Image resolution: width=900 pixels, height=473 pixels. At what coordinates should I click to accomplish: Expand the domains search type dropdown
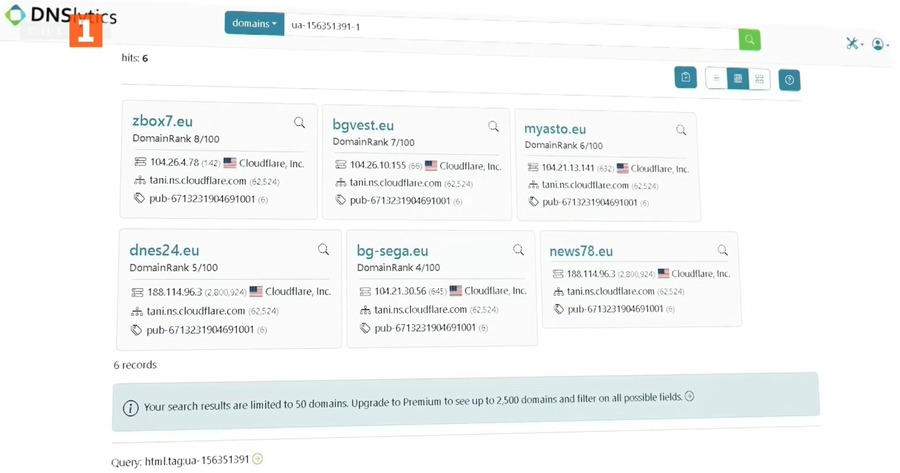(x=254, y=23)
